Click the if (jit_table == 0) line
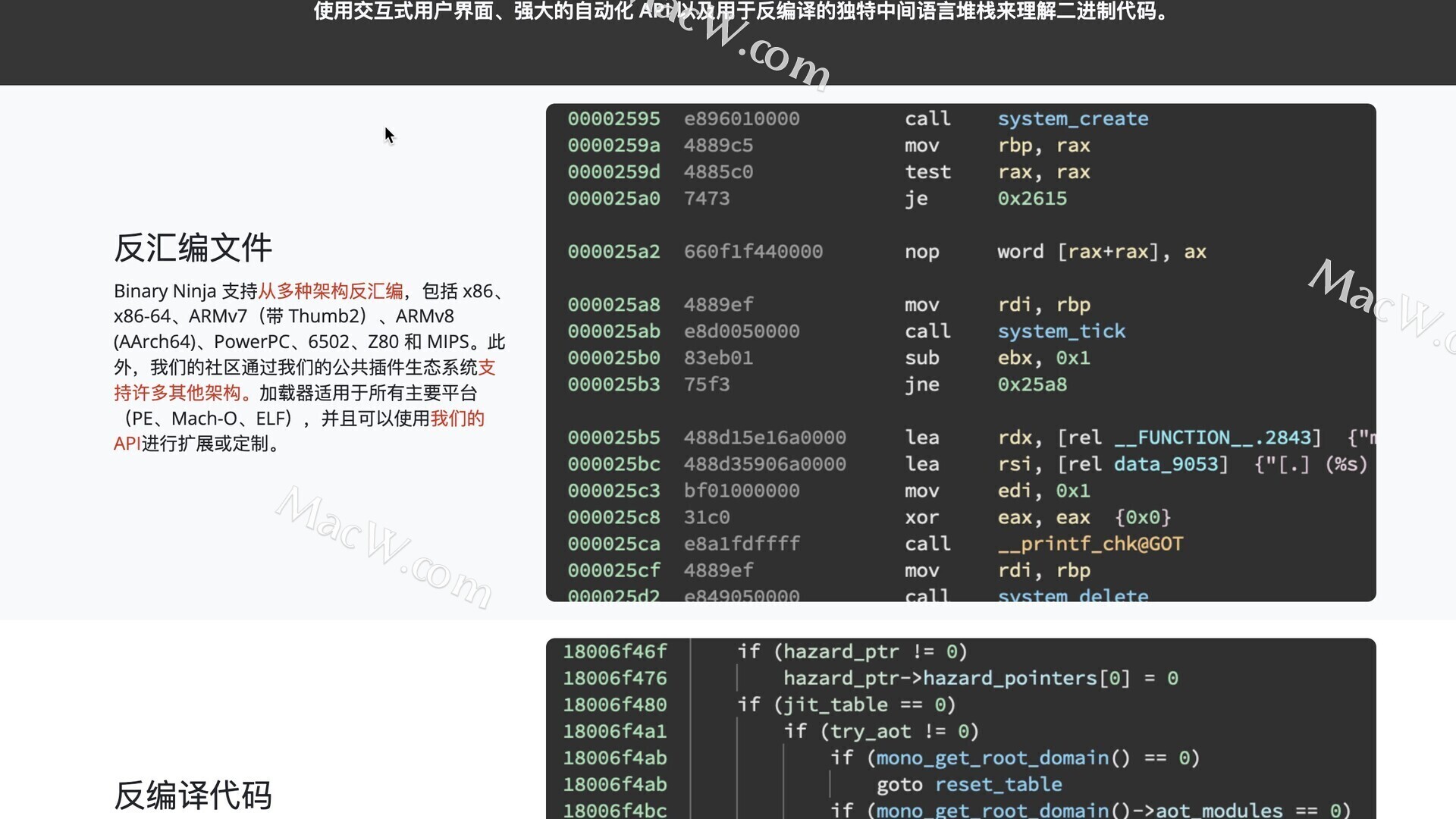Screen dimensions: 1456x819 coord(846,704)
